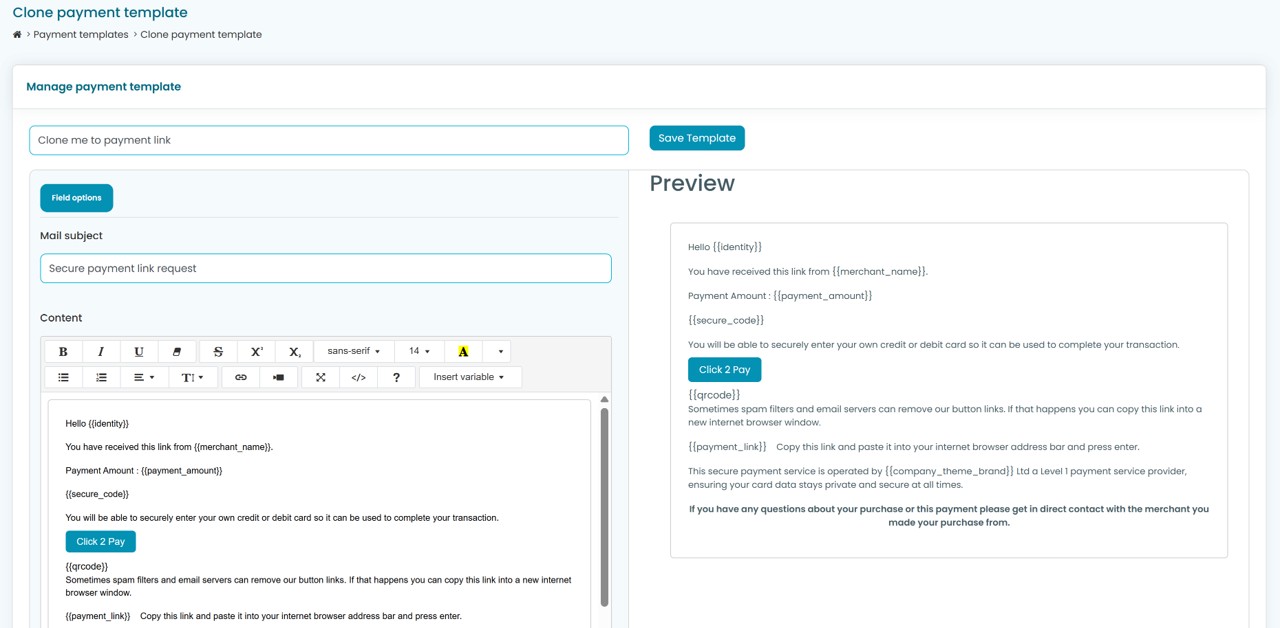The height and width of the screenshot is (628, 1280).
Task: Open the Field options button
Action: click(77, 198)
